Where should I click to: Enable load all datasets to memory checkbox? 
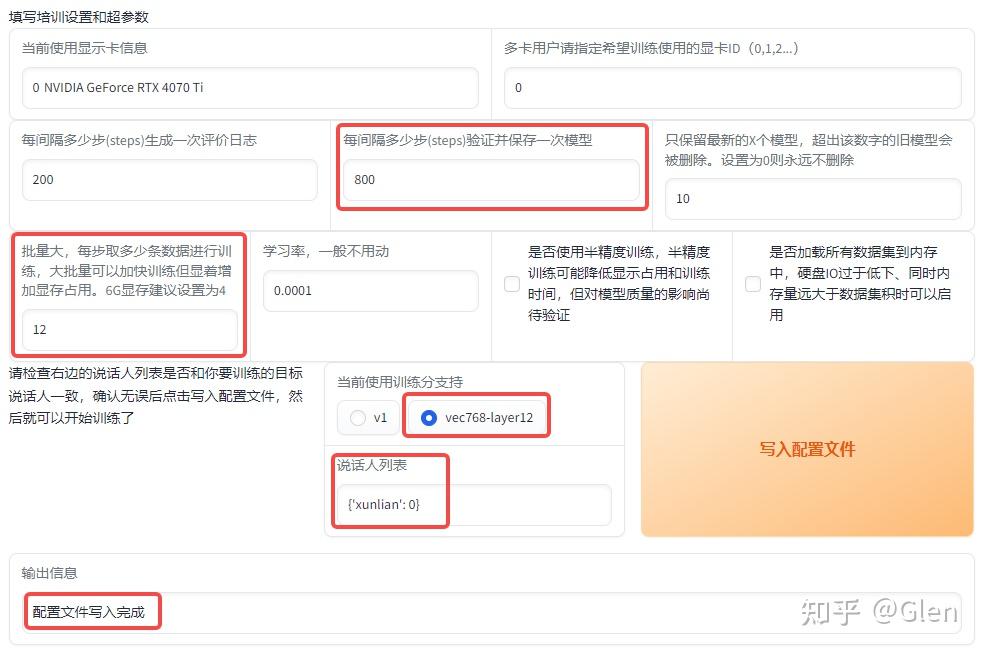(x=753, y=284)
